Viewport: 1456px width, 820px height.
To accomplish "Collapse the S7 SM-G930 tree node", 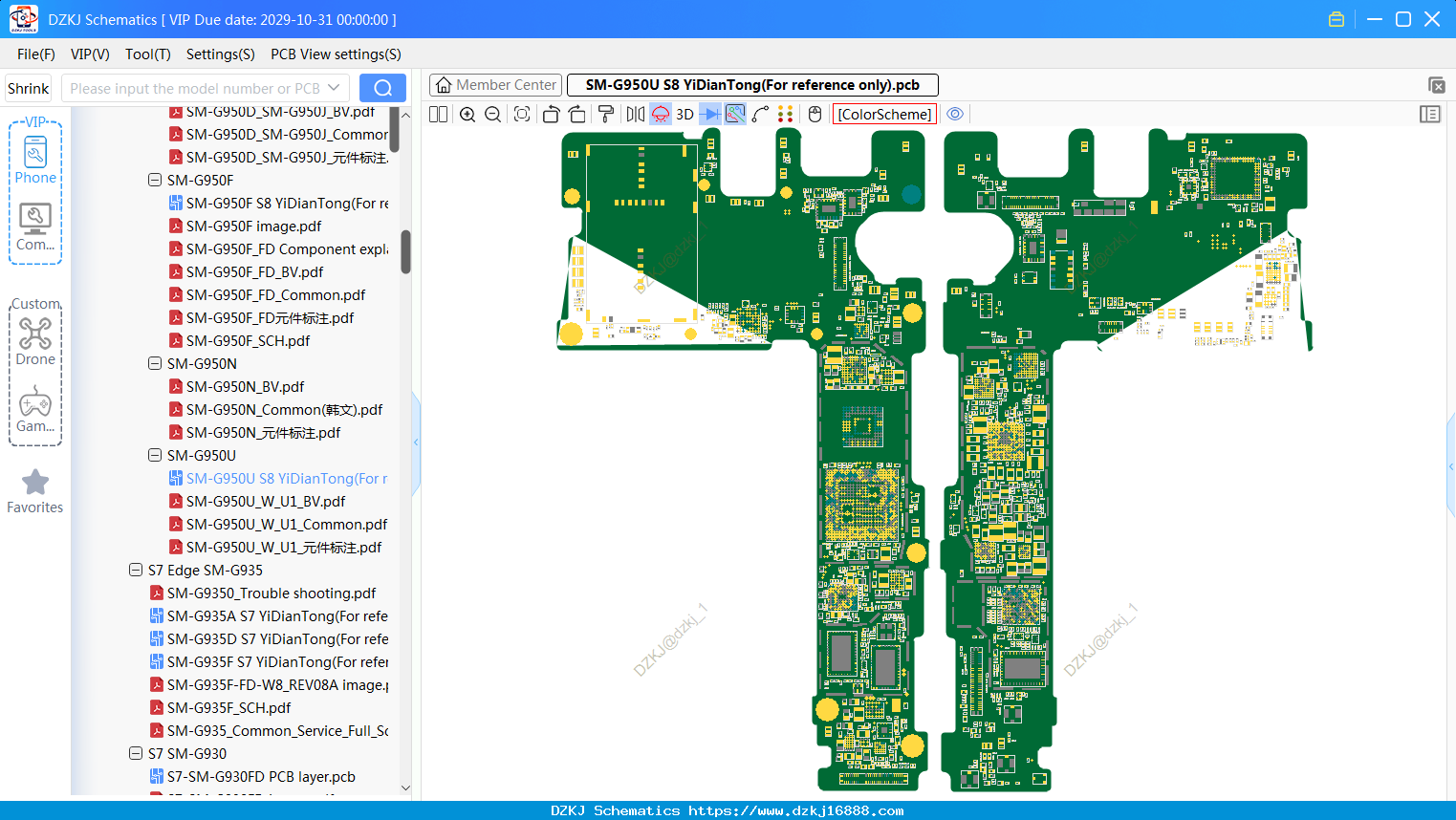I will 136,753.
